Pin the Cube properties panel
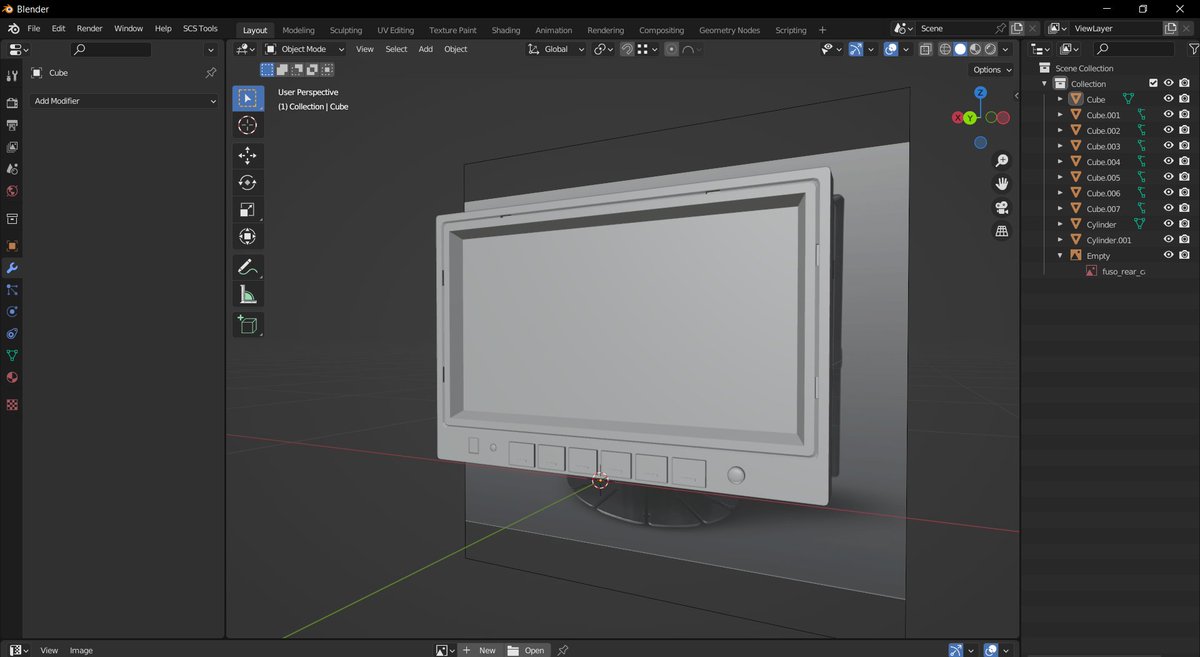Image resolution: width=1200 pixels, height=657 pixels. 210,73
